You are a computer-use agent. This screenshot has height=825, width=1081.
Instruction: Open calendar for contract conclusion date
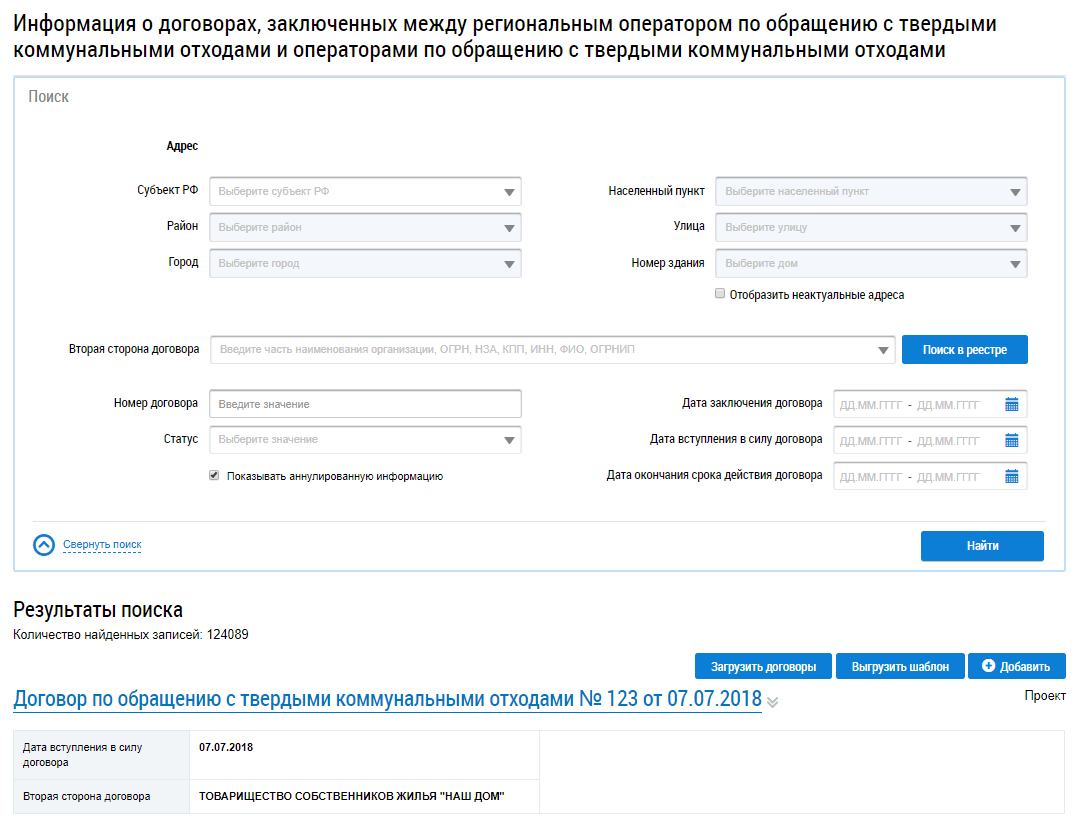[x=1011, y=405]
